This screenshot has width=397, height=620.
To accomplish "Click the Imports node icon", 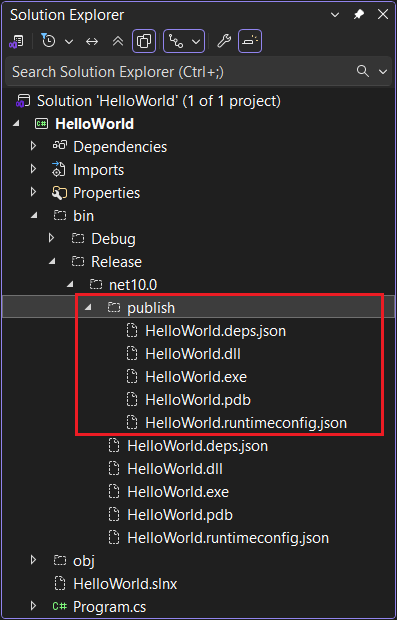I will pyautogui.click(x=59, y=169).
